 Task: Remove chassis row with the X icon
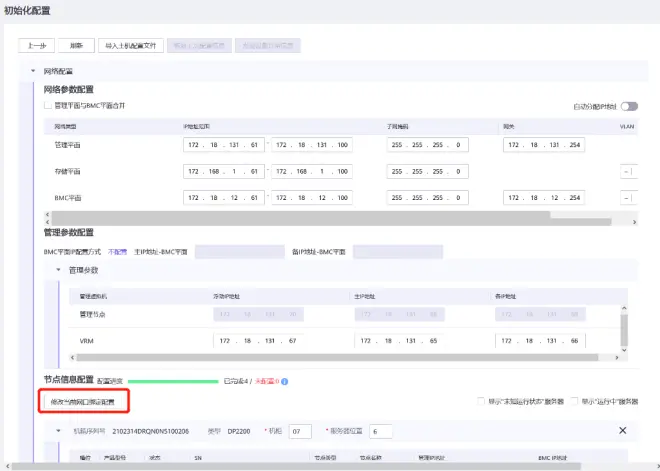tap(623, 431)
